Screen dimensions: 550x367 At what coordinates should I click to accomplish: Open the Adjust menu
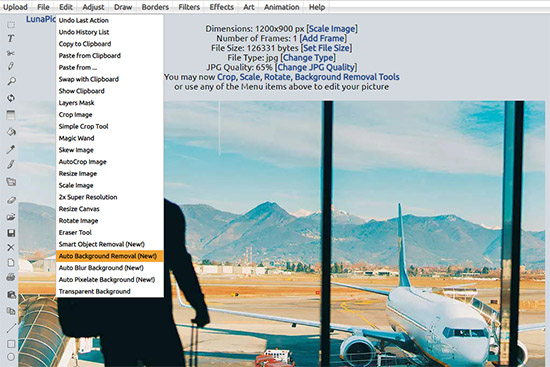pyautogui.click(x=93, y=7)
